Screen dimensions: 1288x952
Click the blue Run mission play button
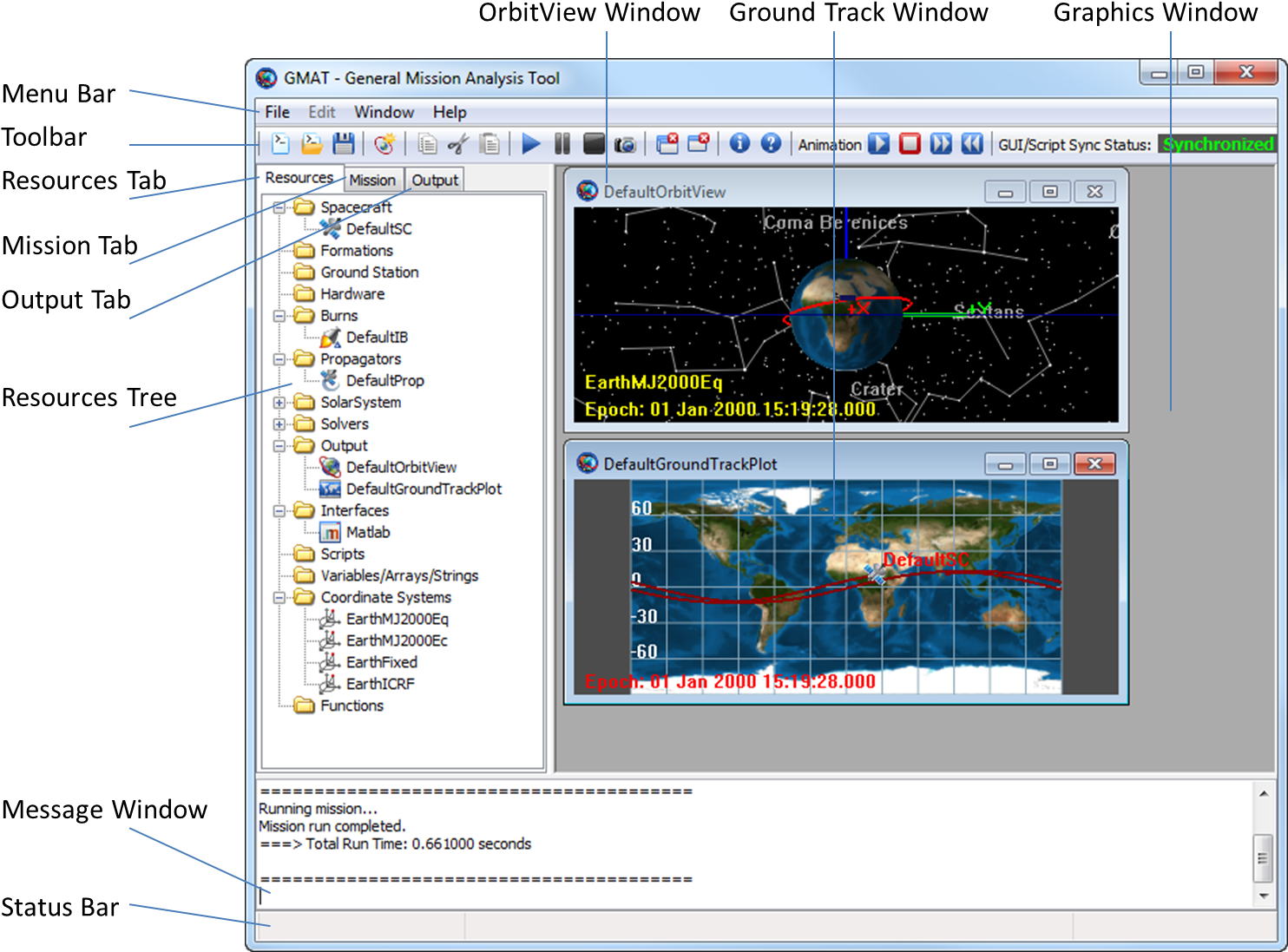coord(531,144)
